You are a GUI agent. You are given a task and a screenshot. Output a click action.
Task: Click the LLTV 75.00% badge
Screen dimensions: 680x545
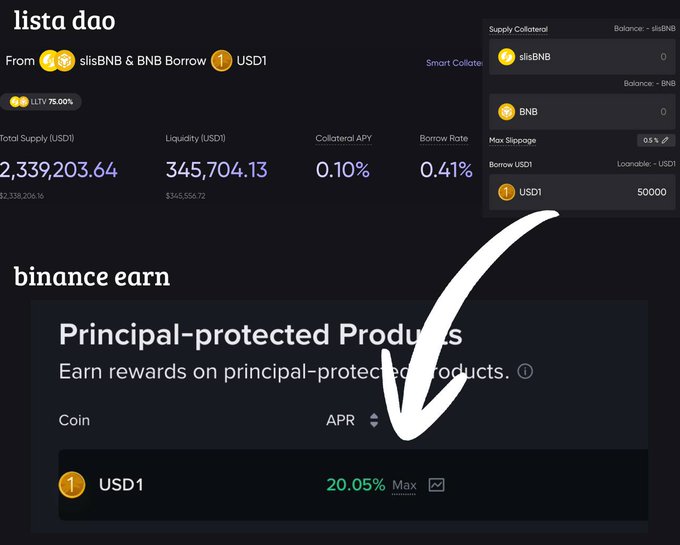pos(41,101)
